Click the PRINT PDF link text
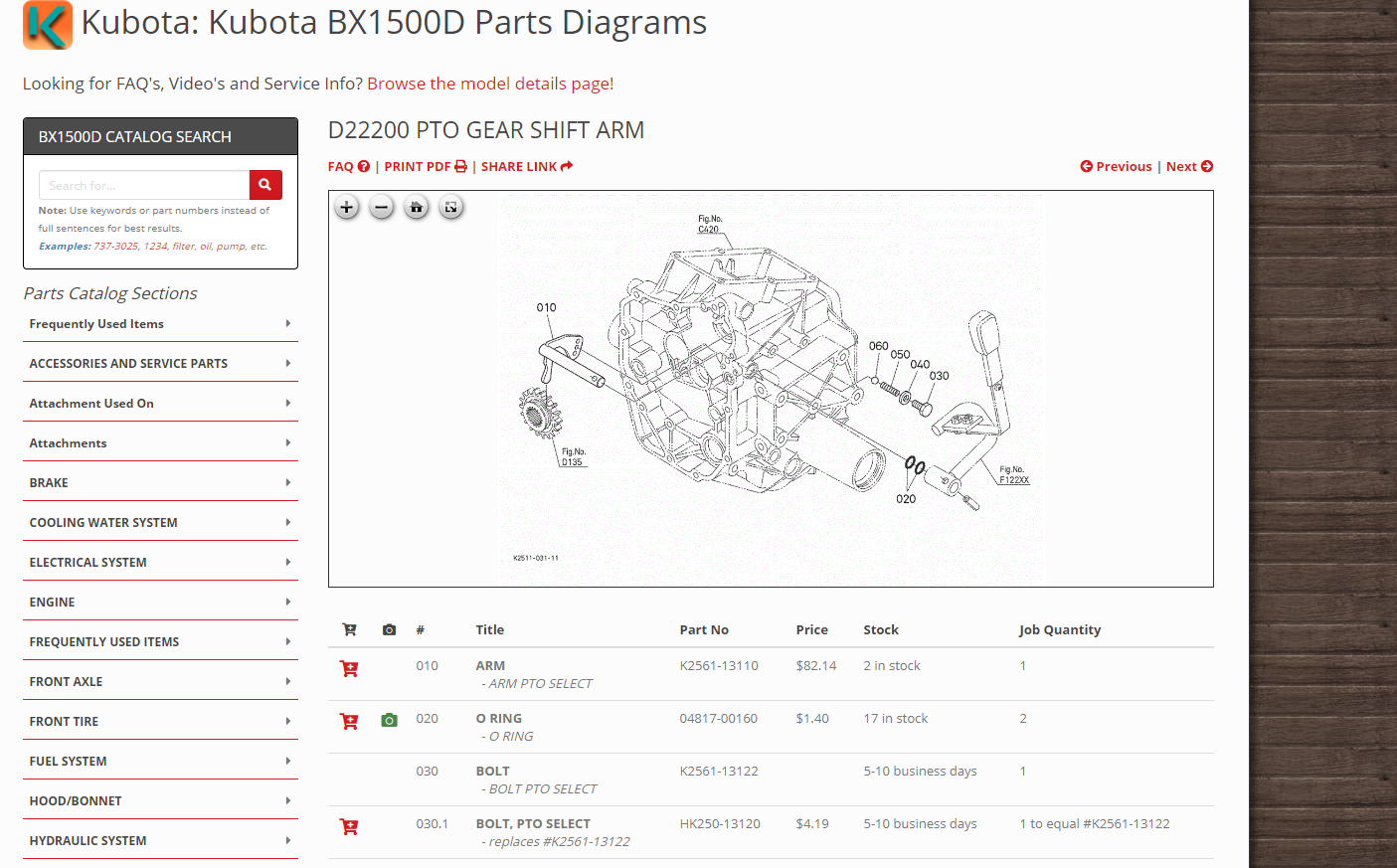 point(417,166)
